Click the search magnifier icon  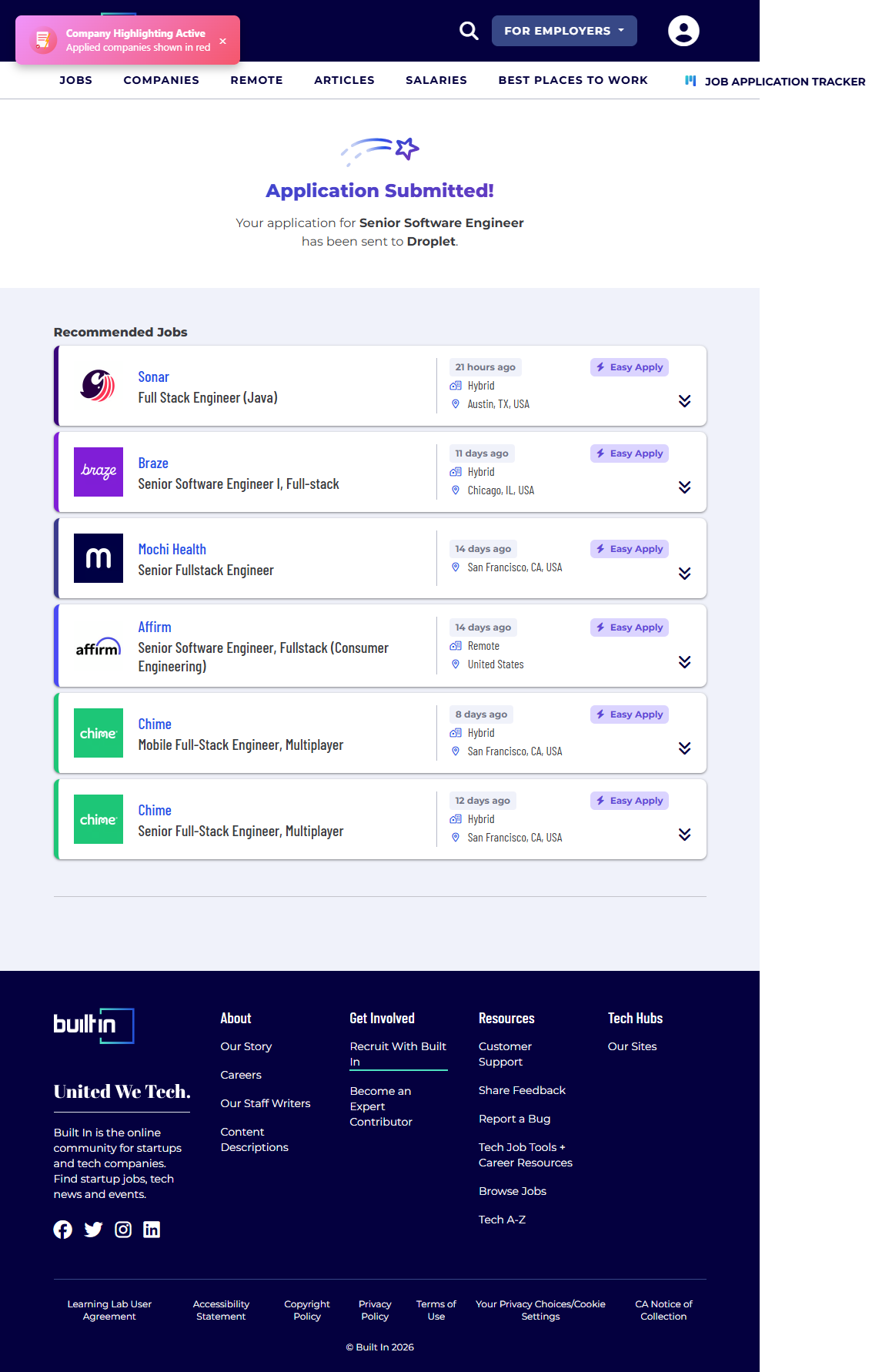[x=469, y=31]
